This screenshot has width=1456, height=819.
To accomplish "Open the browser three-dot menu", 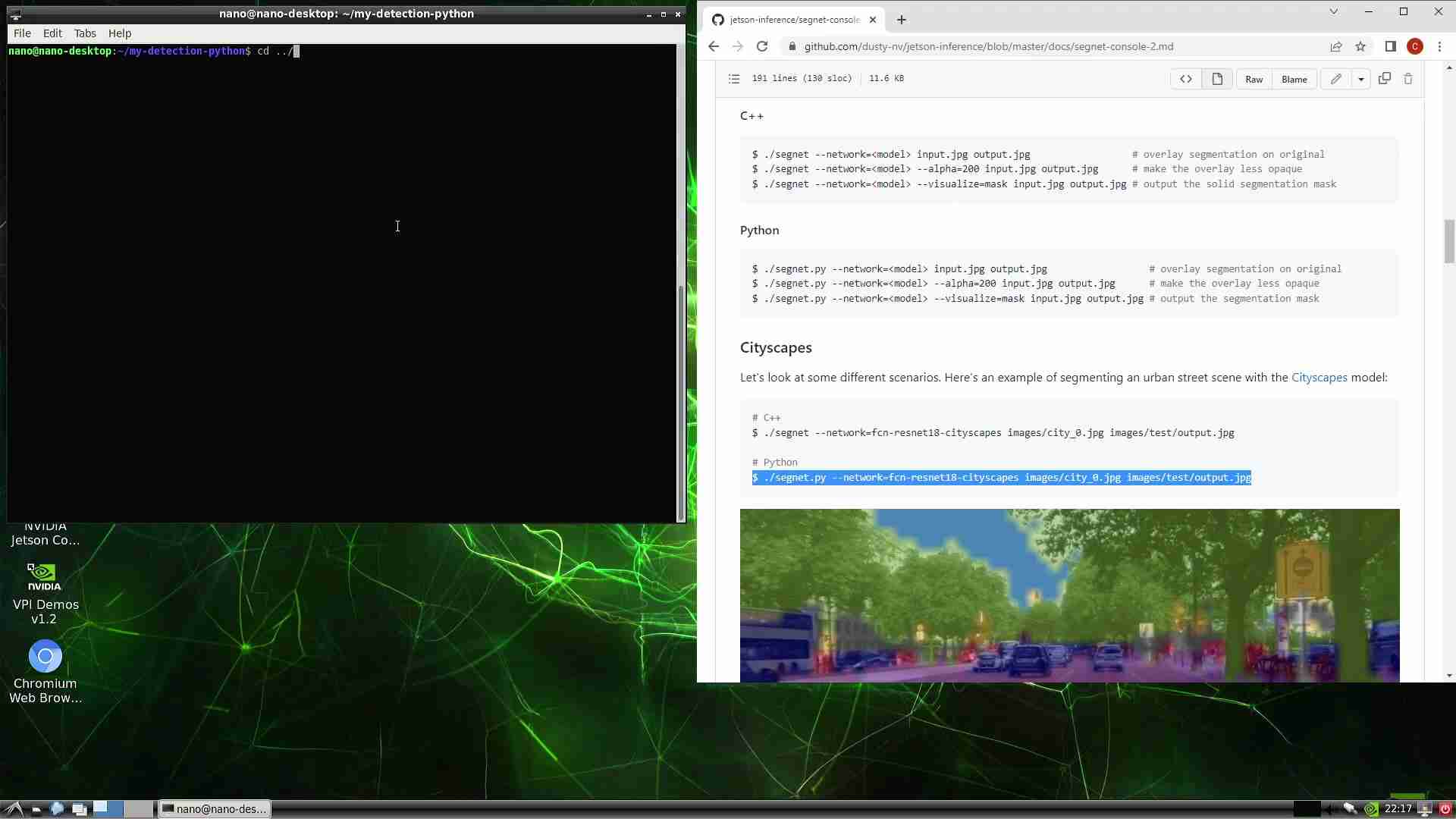I will point(1439,46).
